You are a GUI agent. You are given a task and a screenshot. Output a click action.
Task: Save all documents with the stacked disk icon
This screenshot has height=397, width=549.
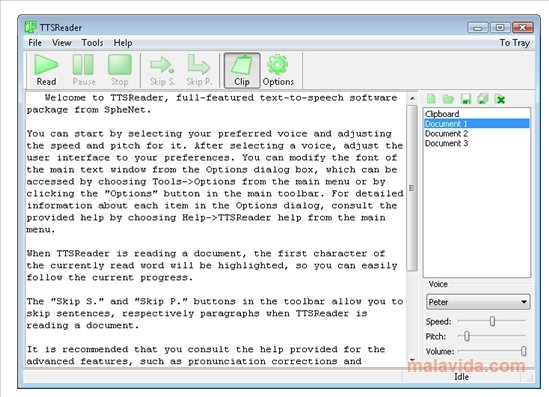click(x=483, y=99)
